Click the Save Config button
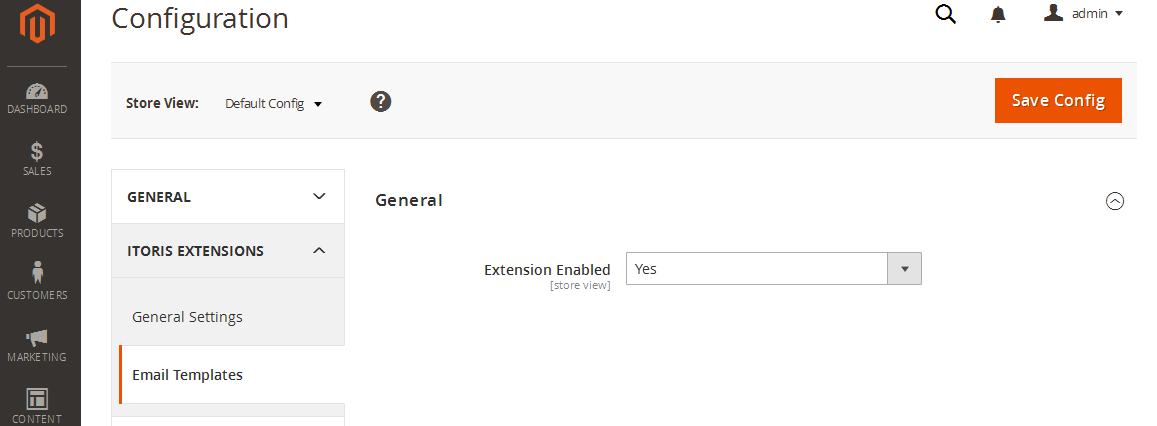Screen dimensions: 1157x426 point(1058,100)
